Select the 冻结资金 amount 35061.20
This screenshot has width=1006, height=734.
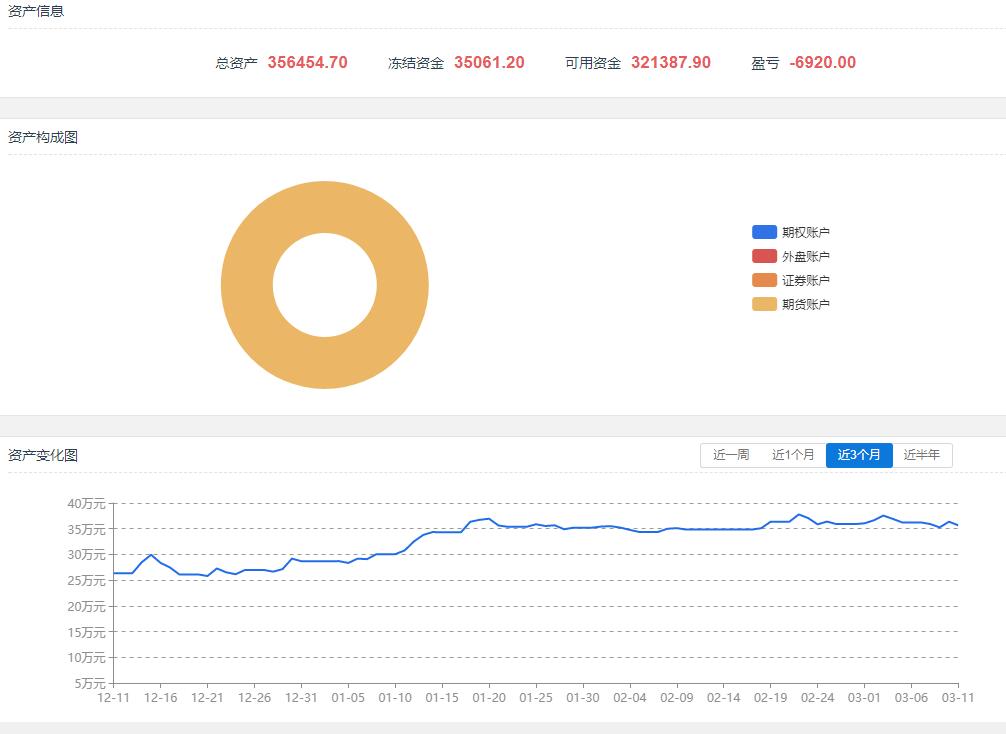click(x=489, y=62)
